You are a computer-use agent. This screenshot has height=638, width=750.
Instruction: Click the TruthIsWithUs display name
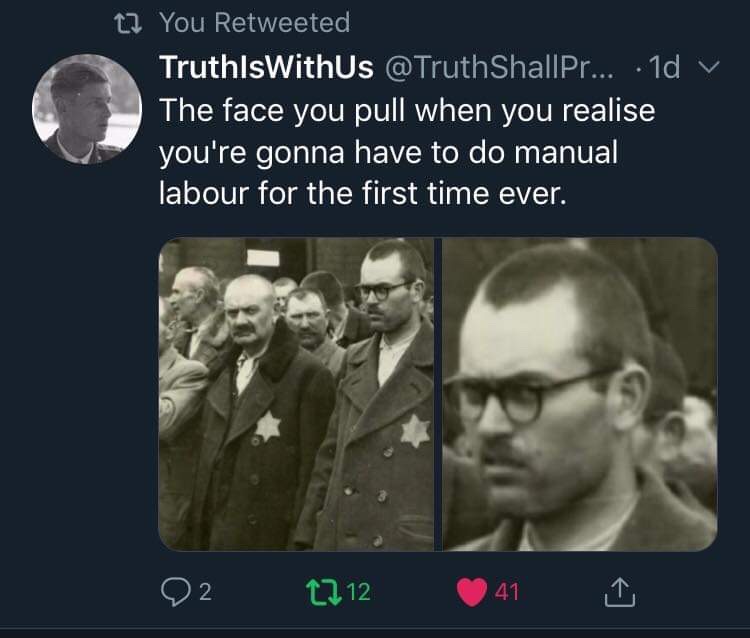266,67
